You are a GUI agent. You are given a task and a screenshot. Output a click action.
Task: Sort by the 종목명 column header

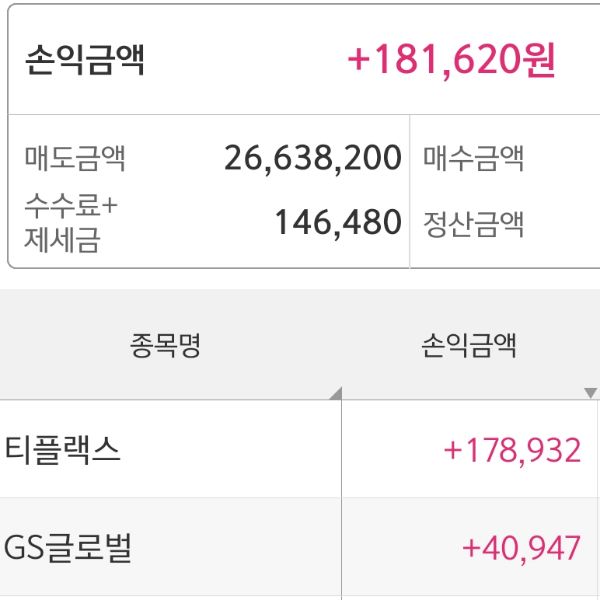[x=165, y=347]
